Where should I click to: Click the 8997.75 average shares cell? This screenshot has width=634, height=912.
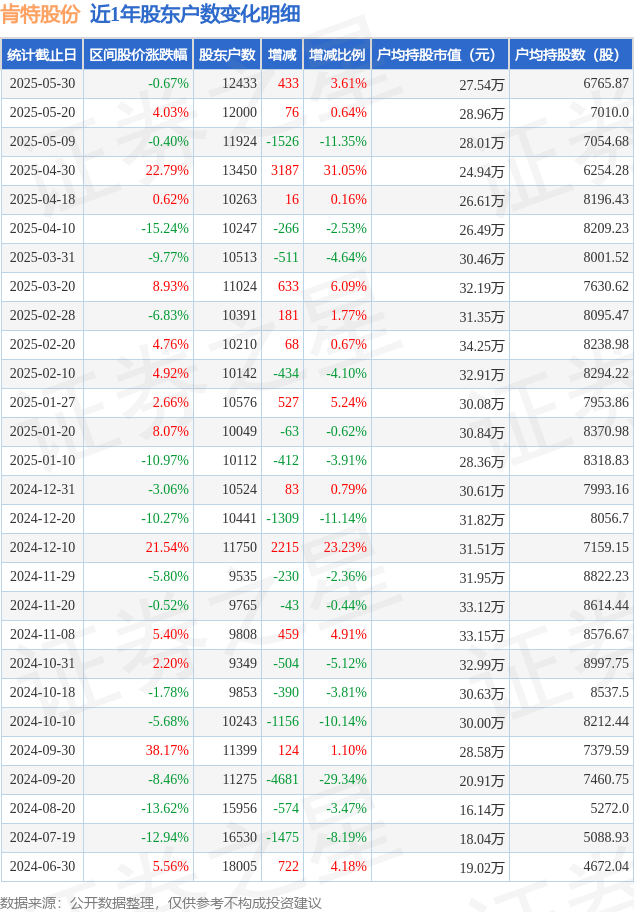[x=571, y=664]
